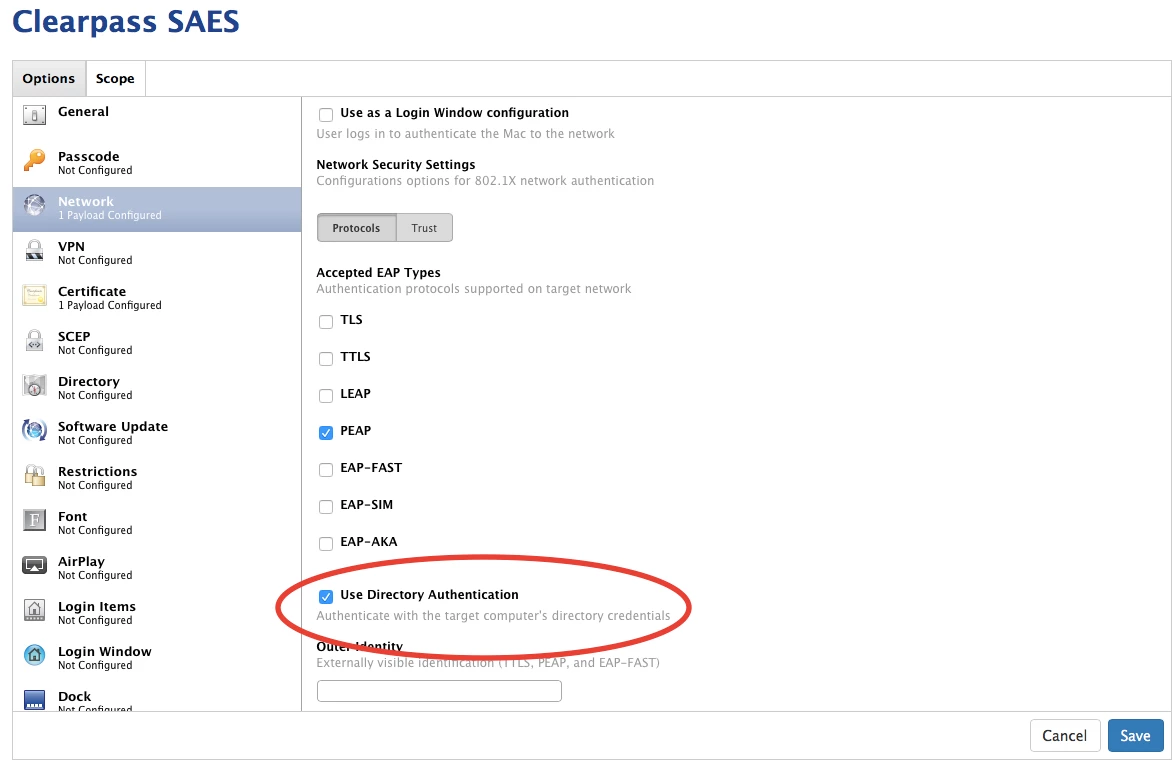The width and height of the screenshot is (1174, 761).
Task: Uncheck the PEAP checkbox
Action: (x=326, y=433)
